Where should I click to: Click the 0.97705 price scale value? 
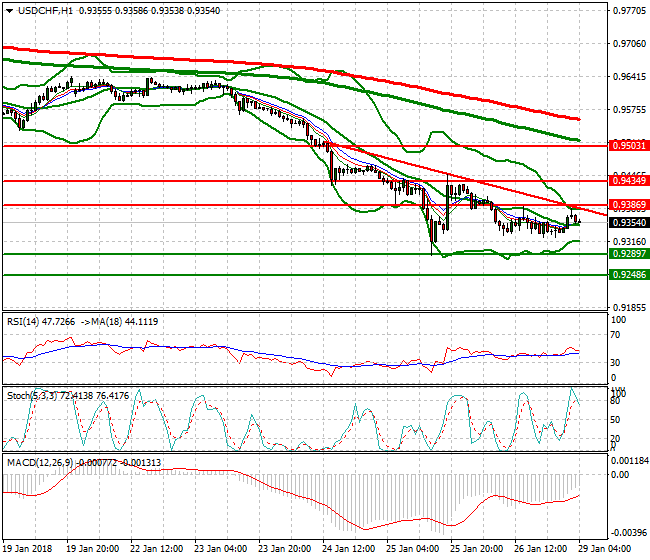point(629,11)
